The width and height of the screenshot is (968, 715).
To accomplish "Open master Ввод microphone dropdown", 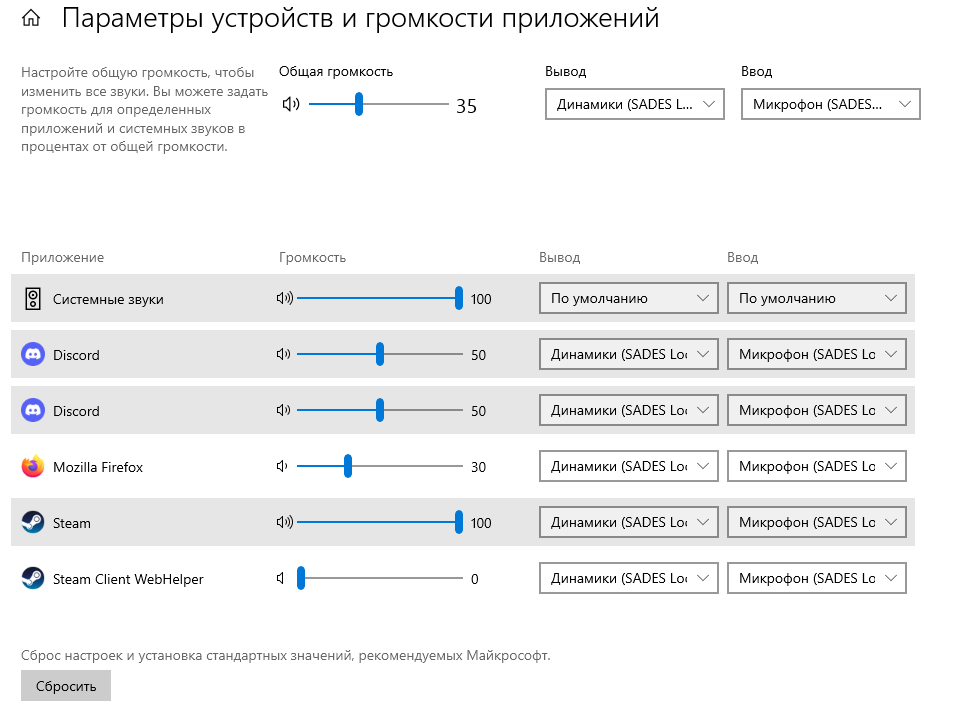I will tap(830, 104).
